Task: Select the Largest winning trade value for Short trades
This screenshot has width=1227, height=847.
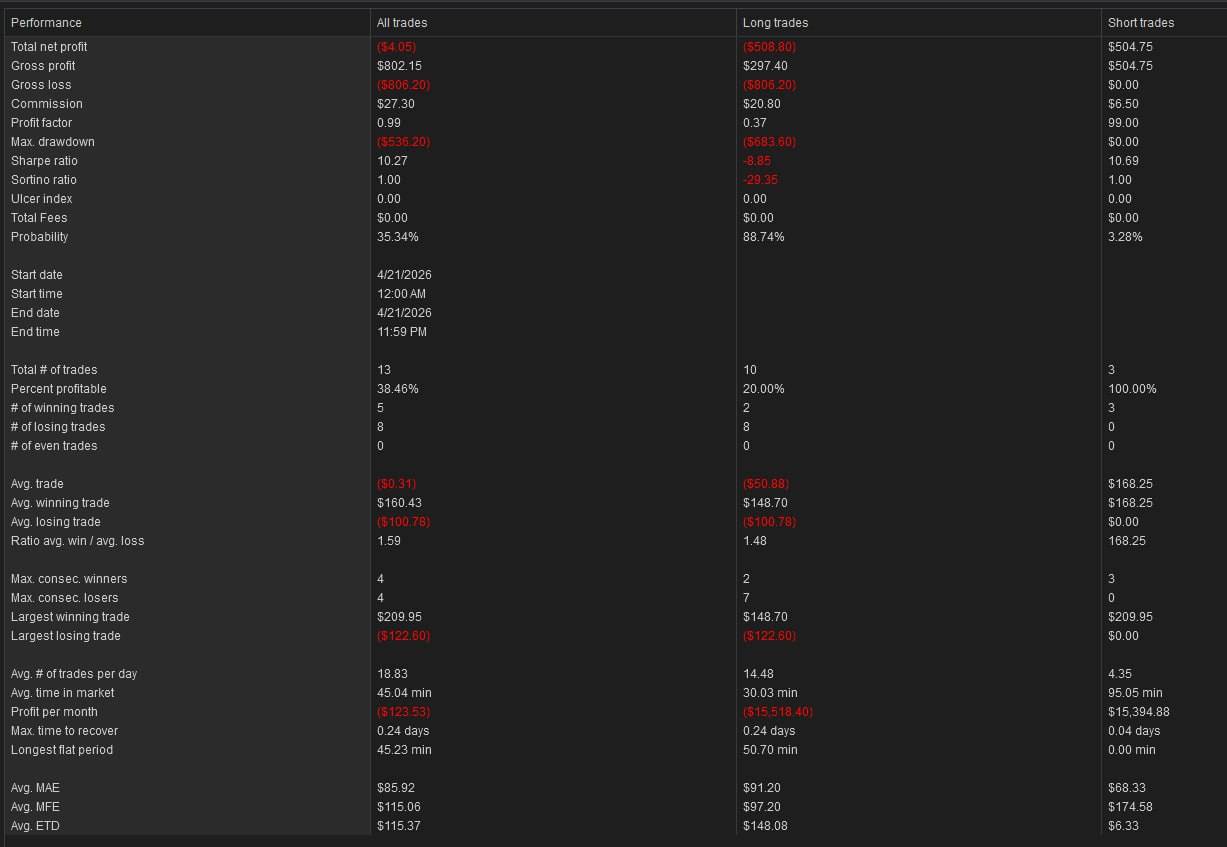Action: [1130, 617]
